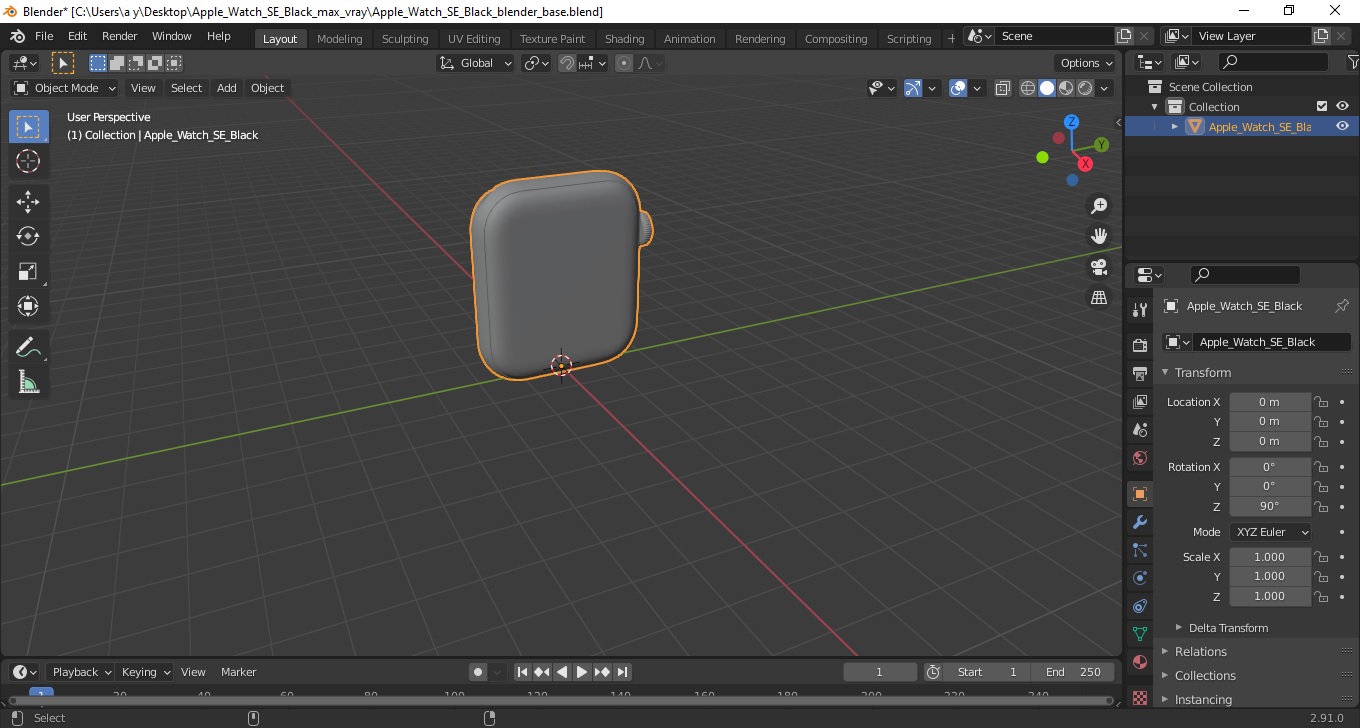This screenshot has height=728, width=1360.
Task: Open the Particle properties tab
Action: 1139,550
